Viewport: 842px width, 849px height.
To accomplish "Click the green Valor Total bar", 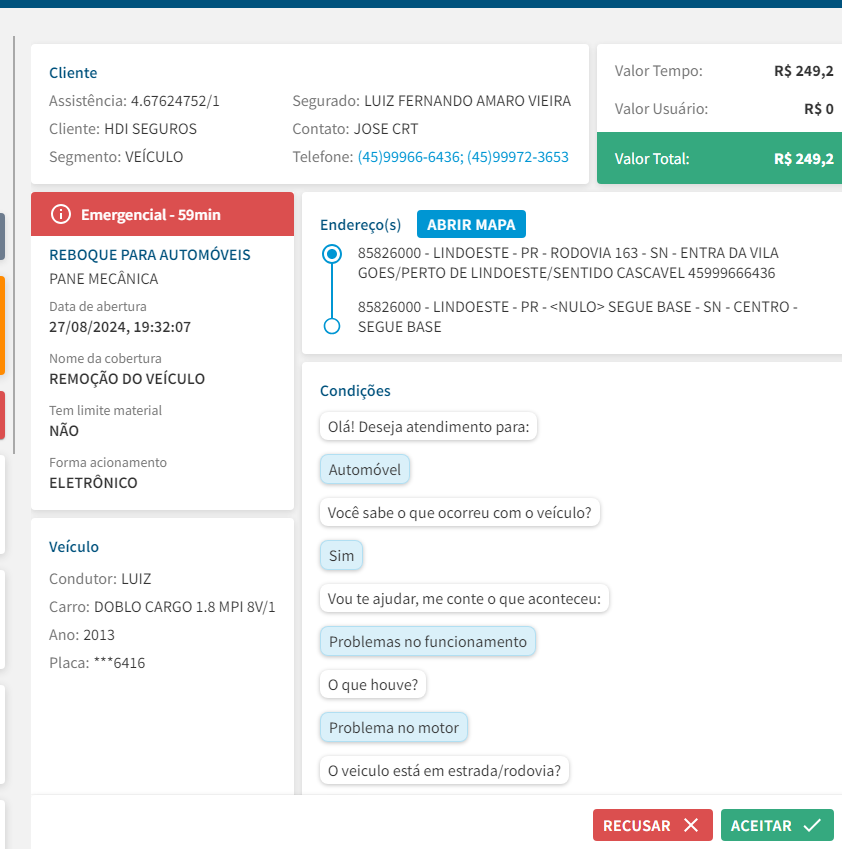I will click(x=719, y=158).
